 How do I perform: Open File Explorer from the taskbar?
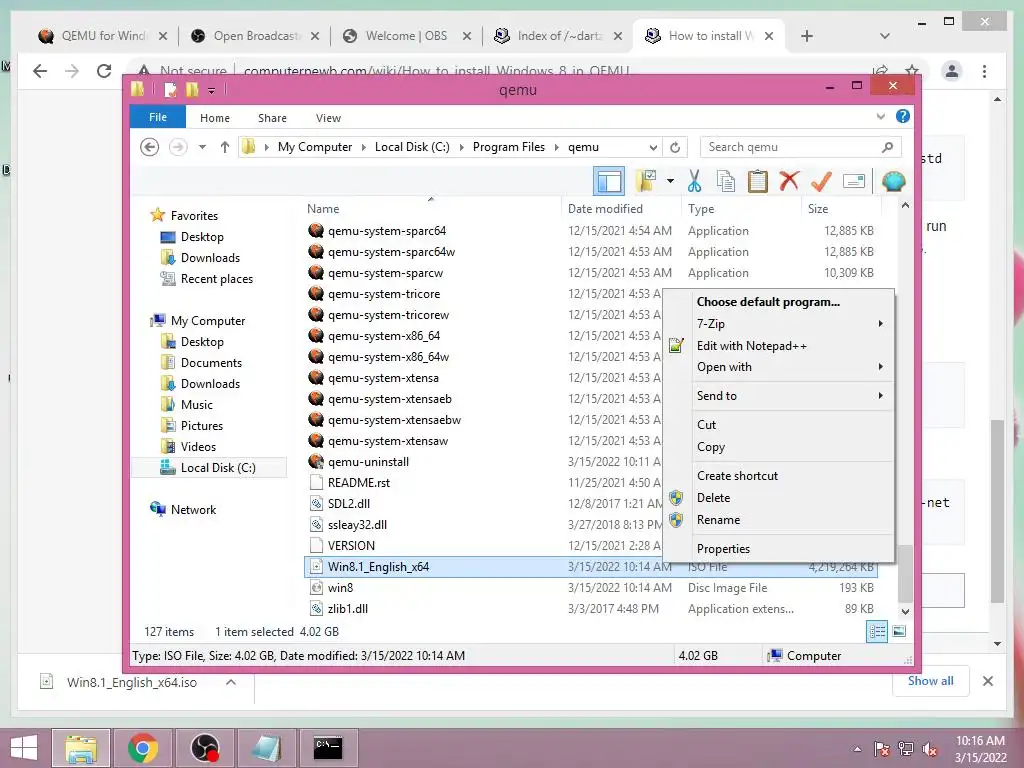click(x=81, y=748)
